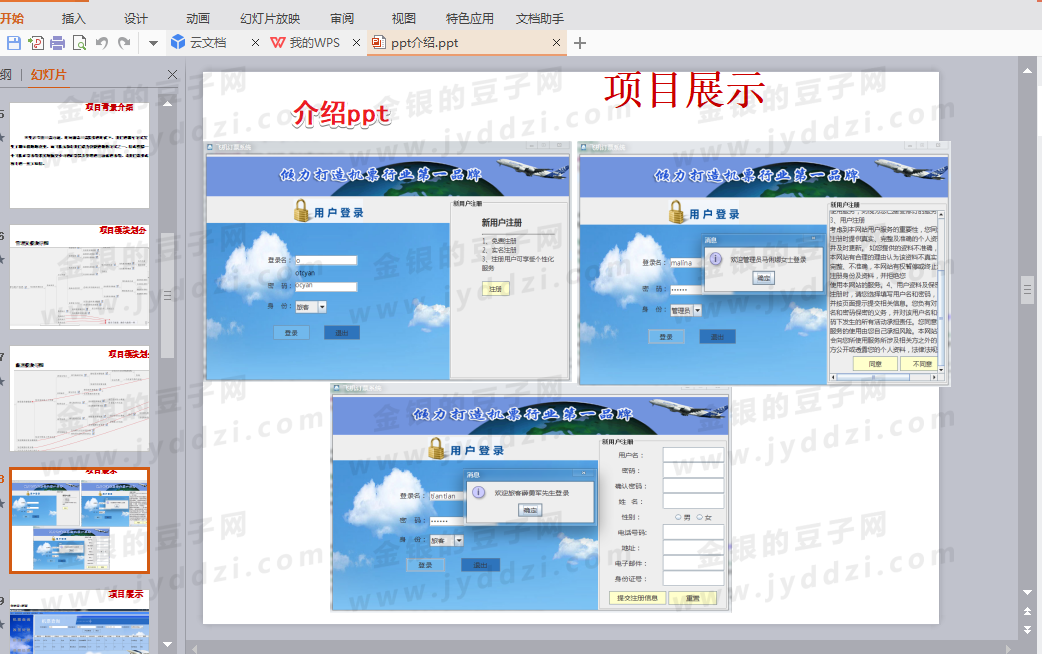Click 身份 dropdown in first login screenshot

310,307
